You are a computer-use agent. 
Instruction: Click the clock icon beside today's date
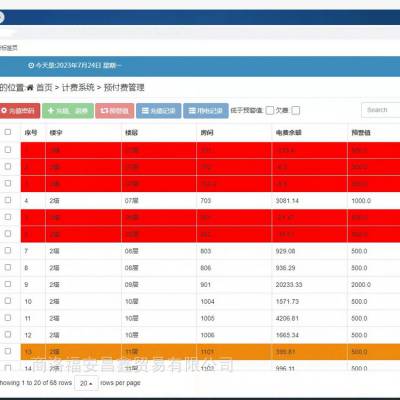point(31,65)
